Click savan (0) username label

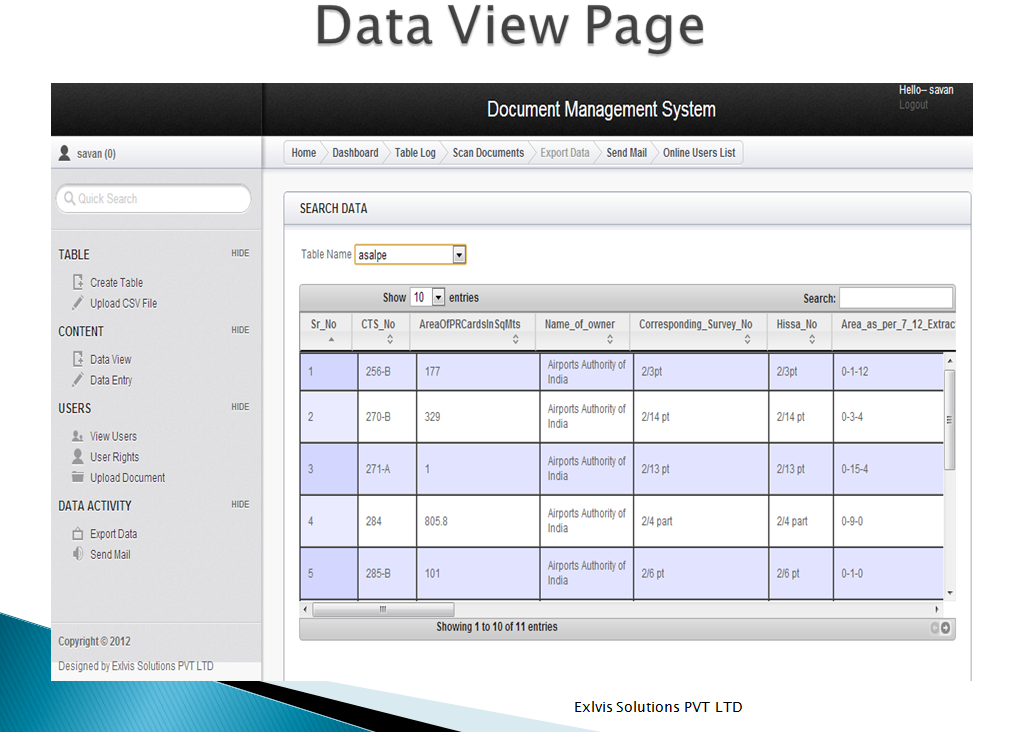pyautogui.click(x=96, y=153)
